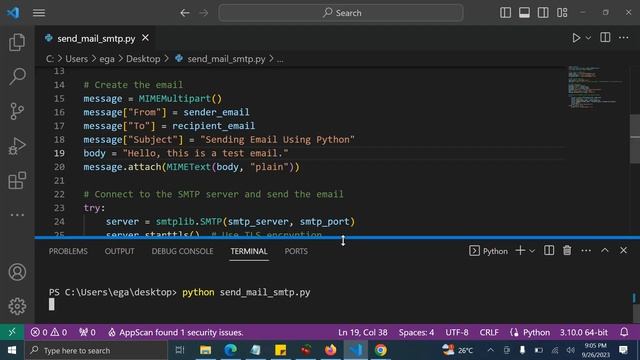
Task: Open editor More Actions ellipsis
Action: 624,38
